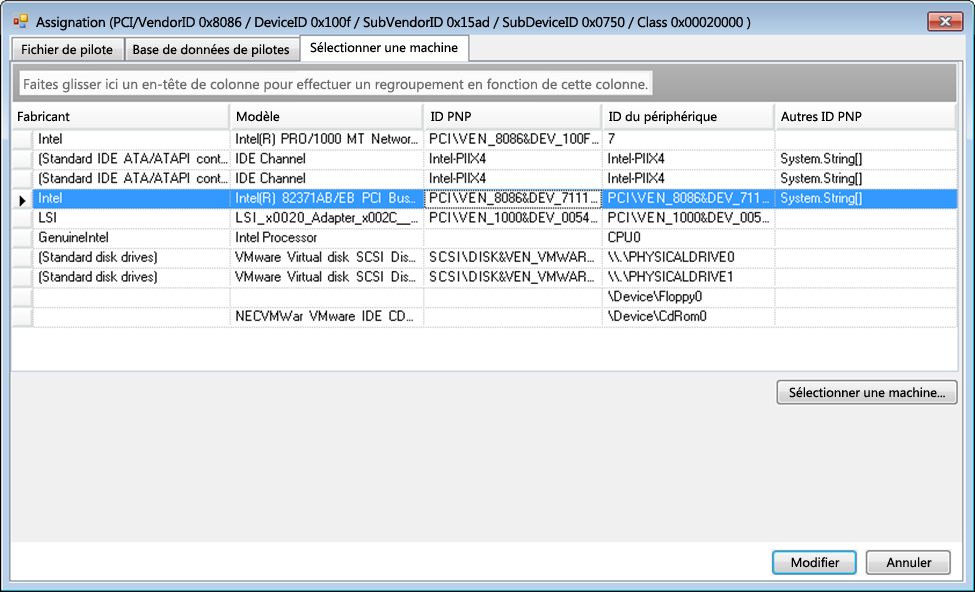
Task: Select the Sélectionner une machine tab
Action: [384, 48]
